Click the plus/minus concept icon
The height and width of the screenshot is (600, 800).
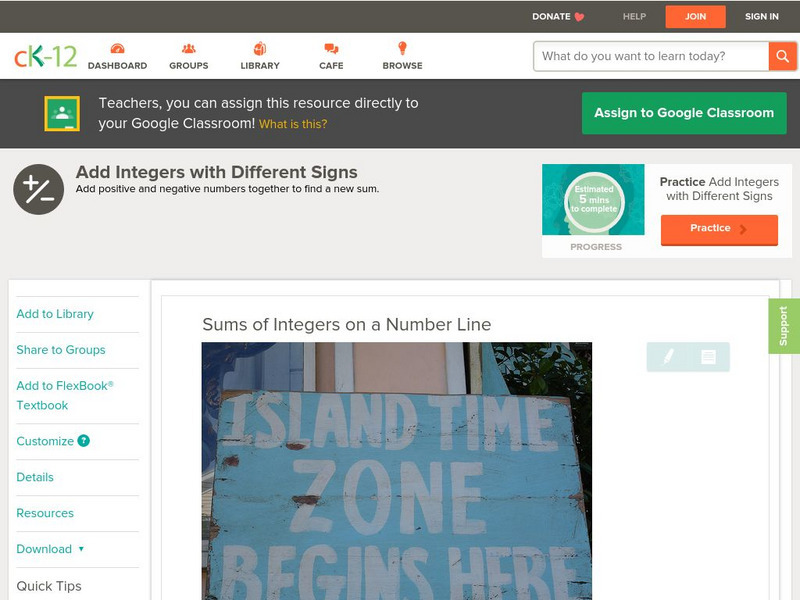pyautogui.click(x=39, y=189)
